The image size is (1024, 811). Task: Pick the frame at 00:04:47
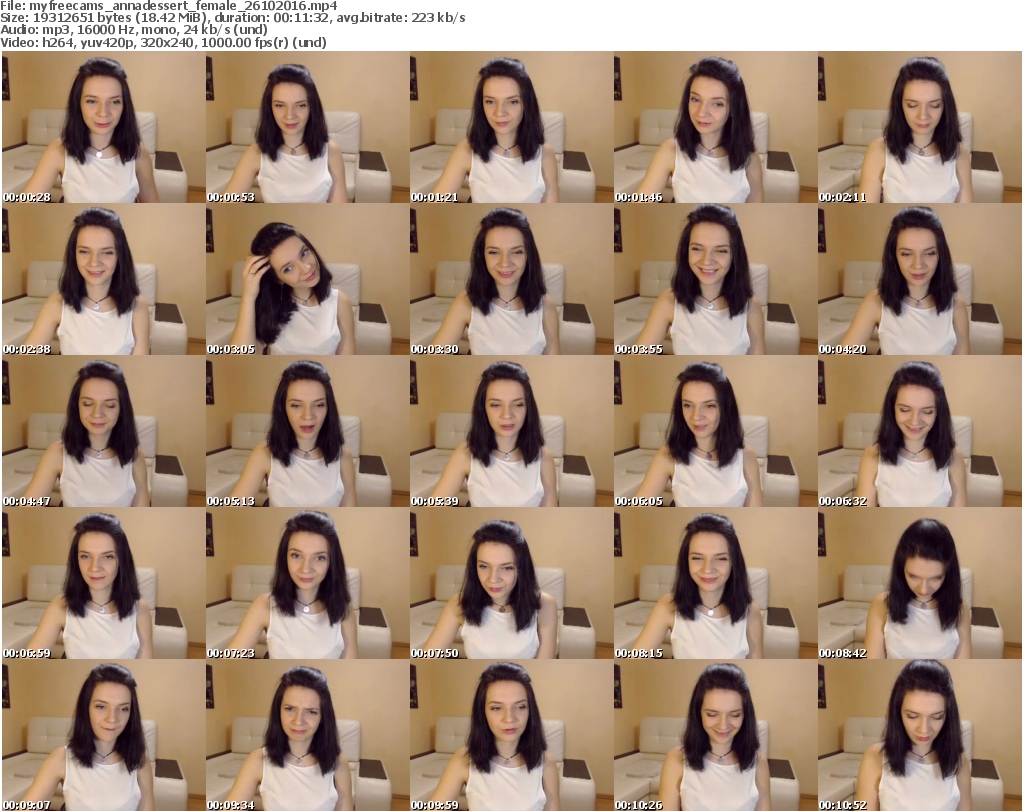103,432
